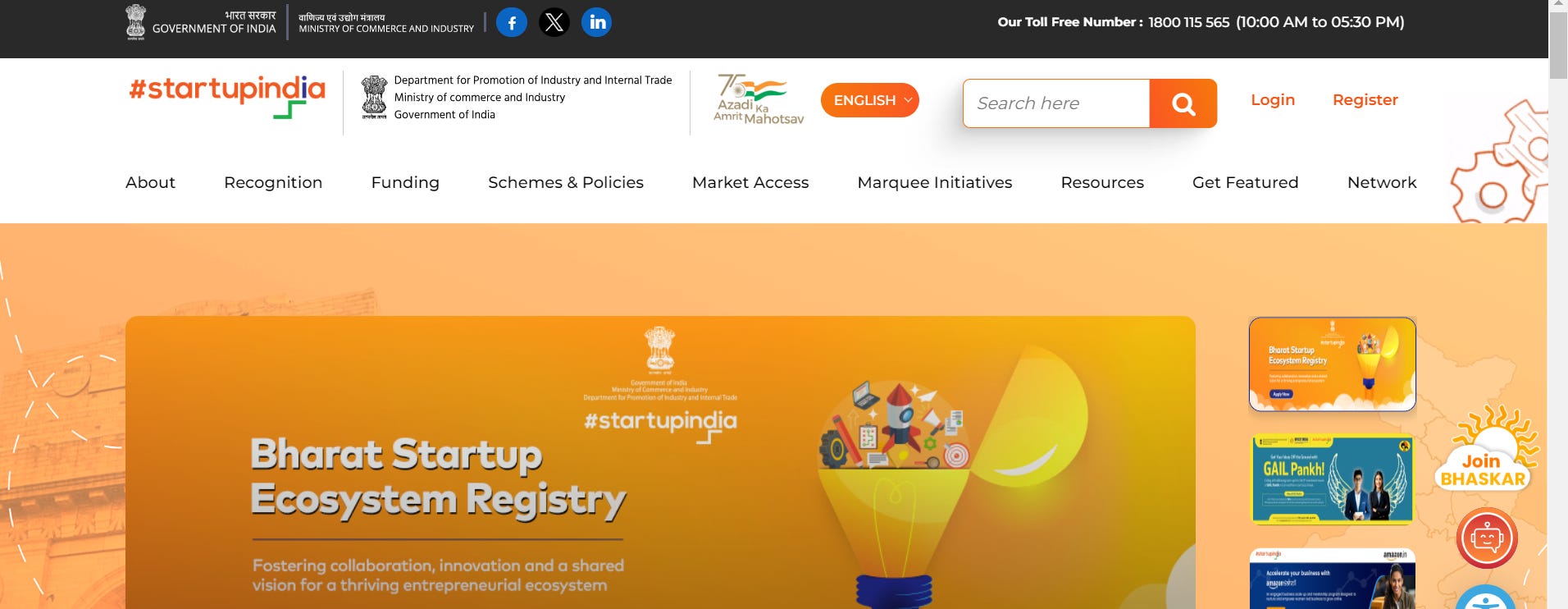Select the GAIL Pankh banner thumbnail
1568x609 pixels.
click(1333, 479)
